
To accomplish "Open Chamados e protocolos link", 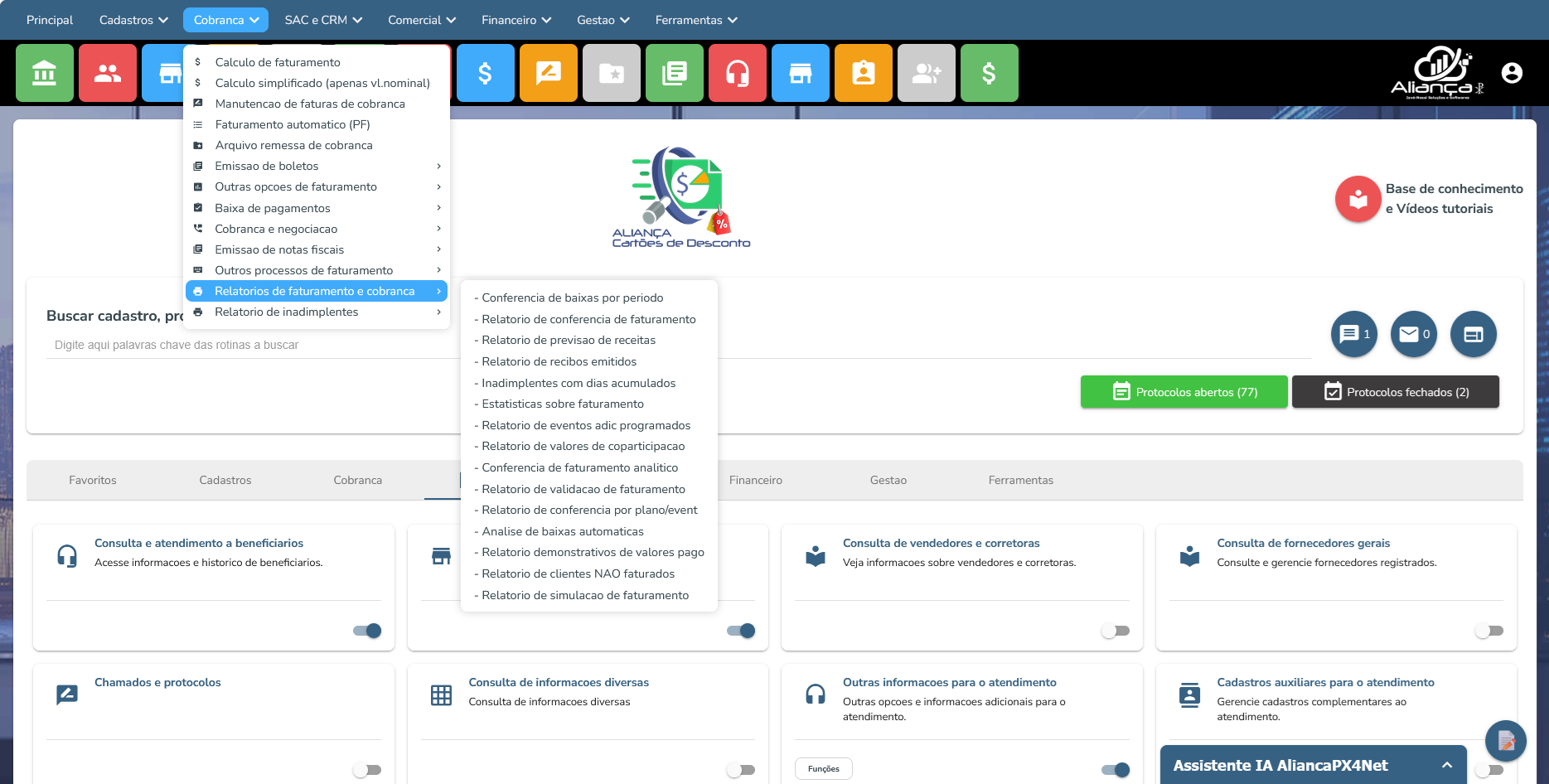I will point(157,682).
